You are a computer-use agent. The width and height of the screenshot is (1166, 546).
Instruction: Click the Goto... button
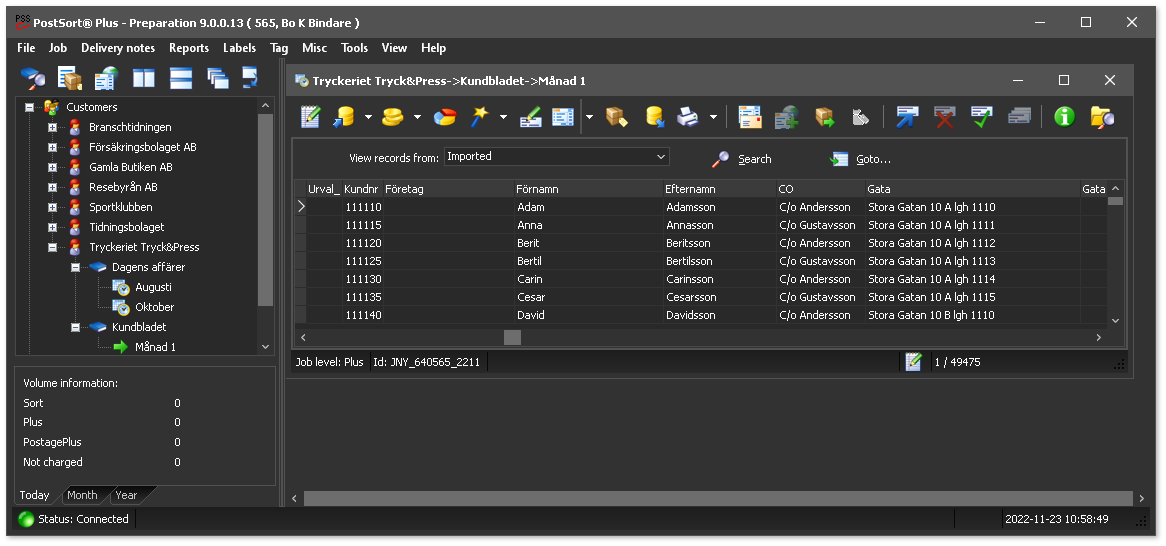tap(860, 159)
